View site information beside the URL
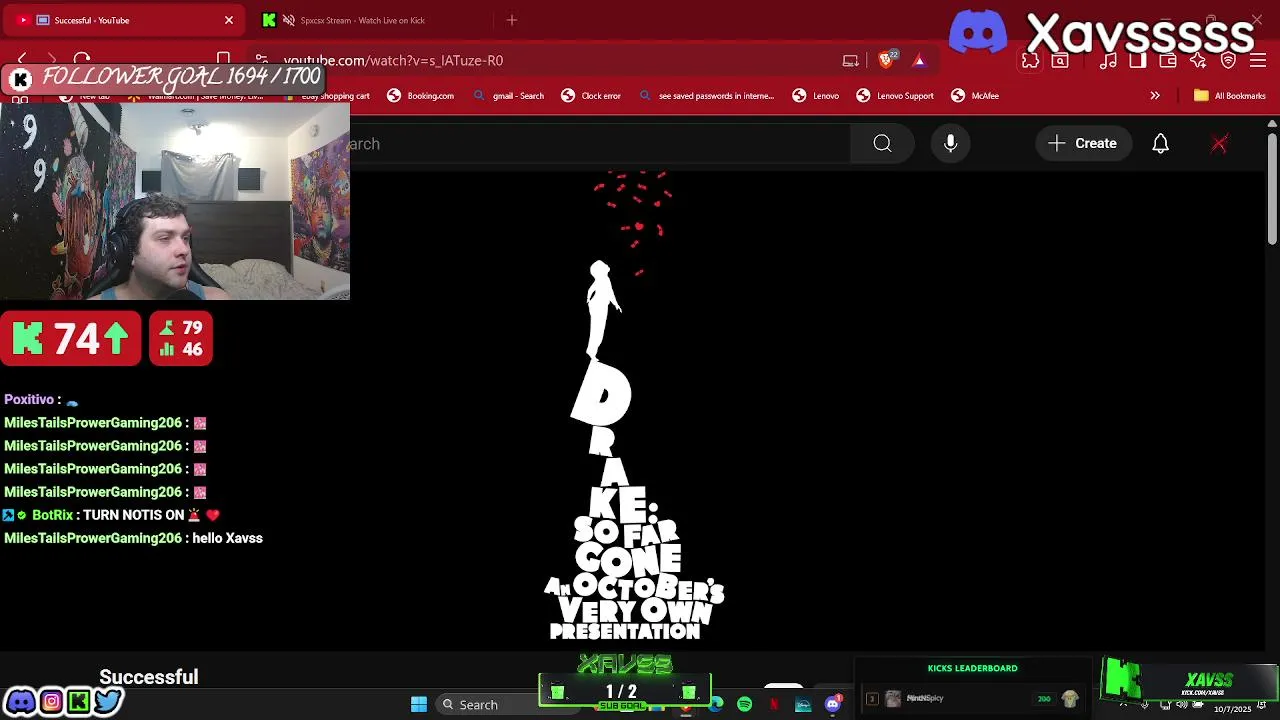Viewport: 1280px width, 720px height. (261, 60)
